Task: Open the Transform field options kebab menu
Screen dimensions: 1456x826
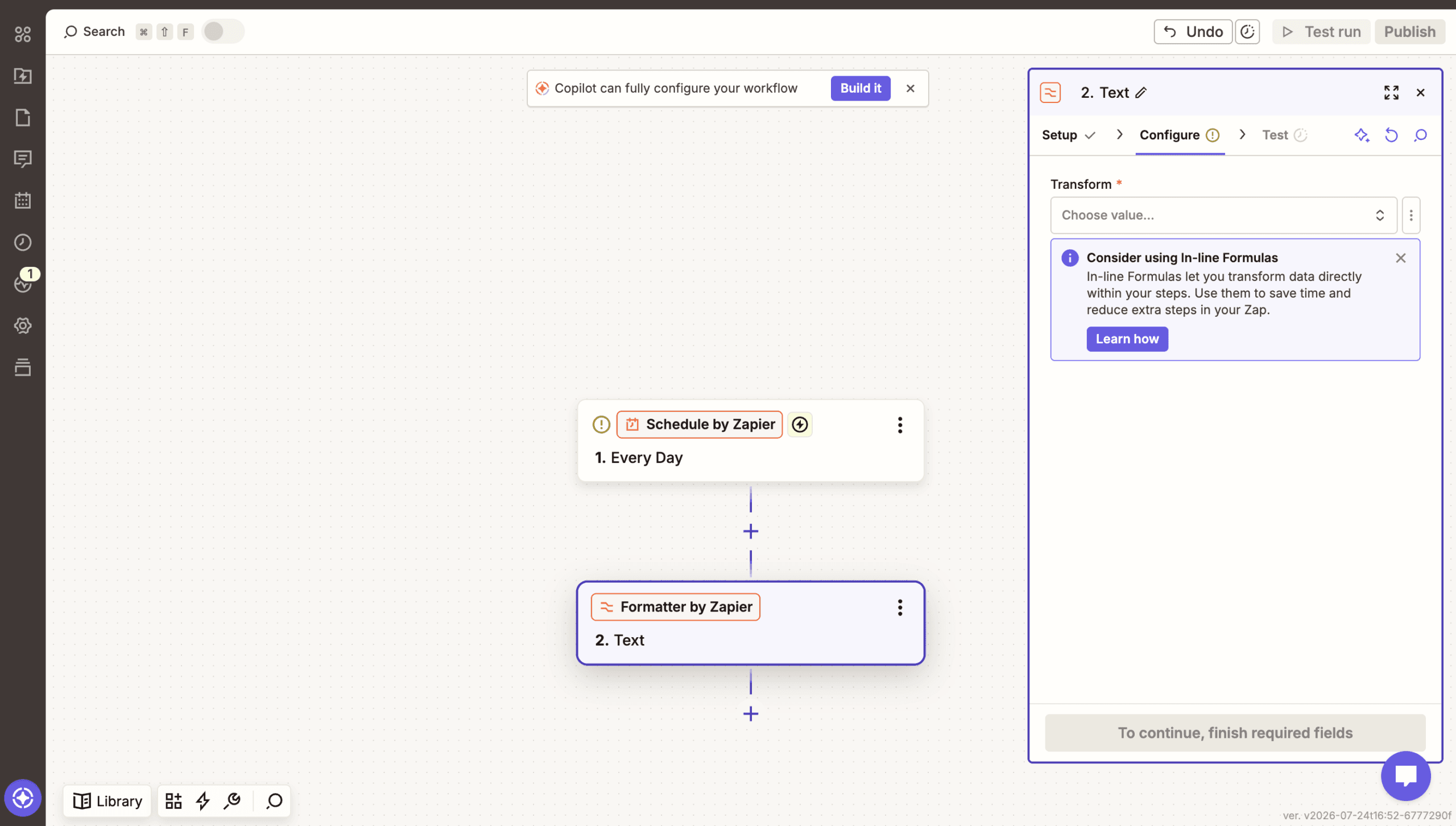Action: [1411, 215]
